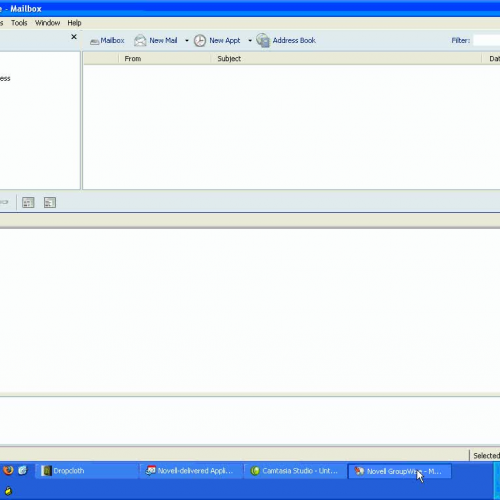Screen dimensions: 500x500
Task: Click inside the Filter input field
Action: point(487,41)
